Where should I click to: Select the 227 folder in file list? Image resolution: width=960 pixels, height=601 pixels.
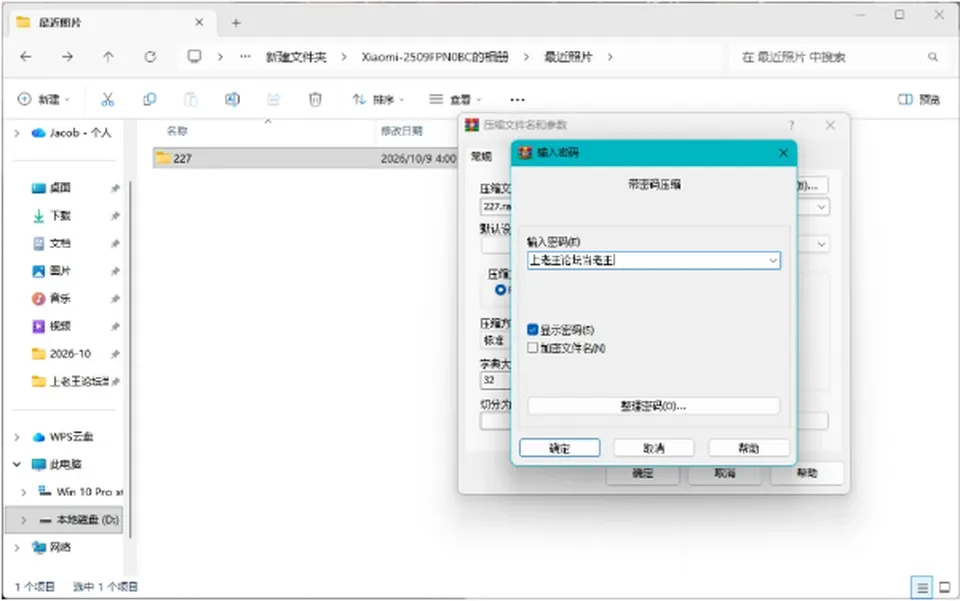tap(305, 159)
